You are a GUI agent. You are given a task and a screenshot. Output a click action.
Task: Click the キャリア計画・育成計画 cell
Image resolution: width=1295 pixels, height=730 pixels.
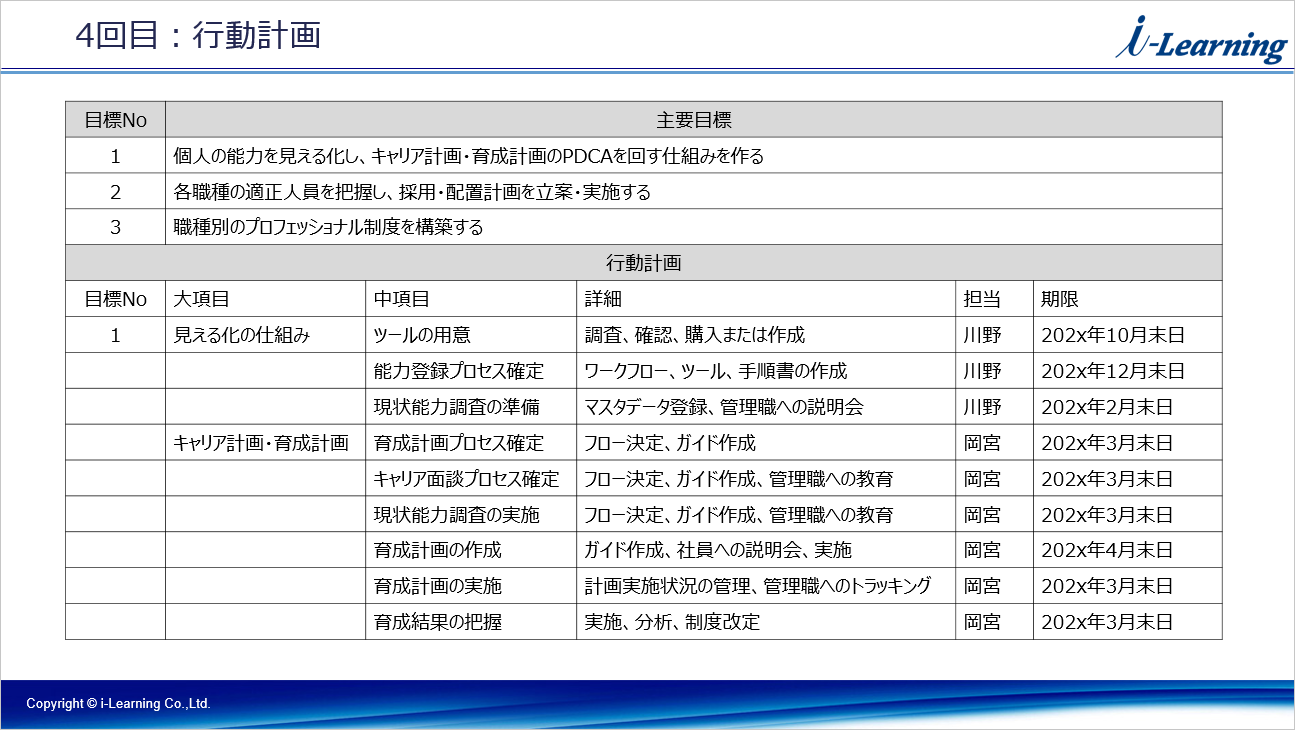261,443
